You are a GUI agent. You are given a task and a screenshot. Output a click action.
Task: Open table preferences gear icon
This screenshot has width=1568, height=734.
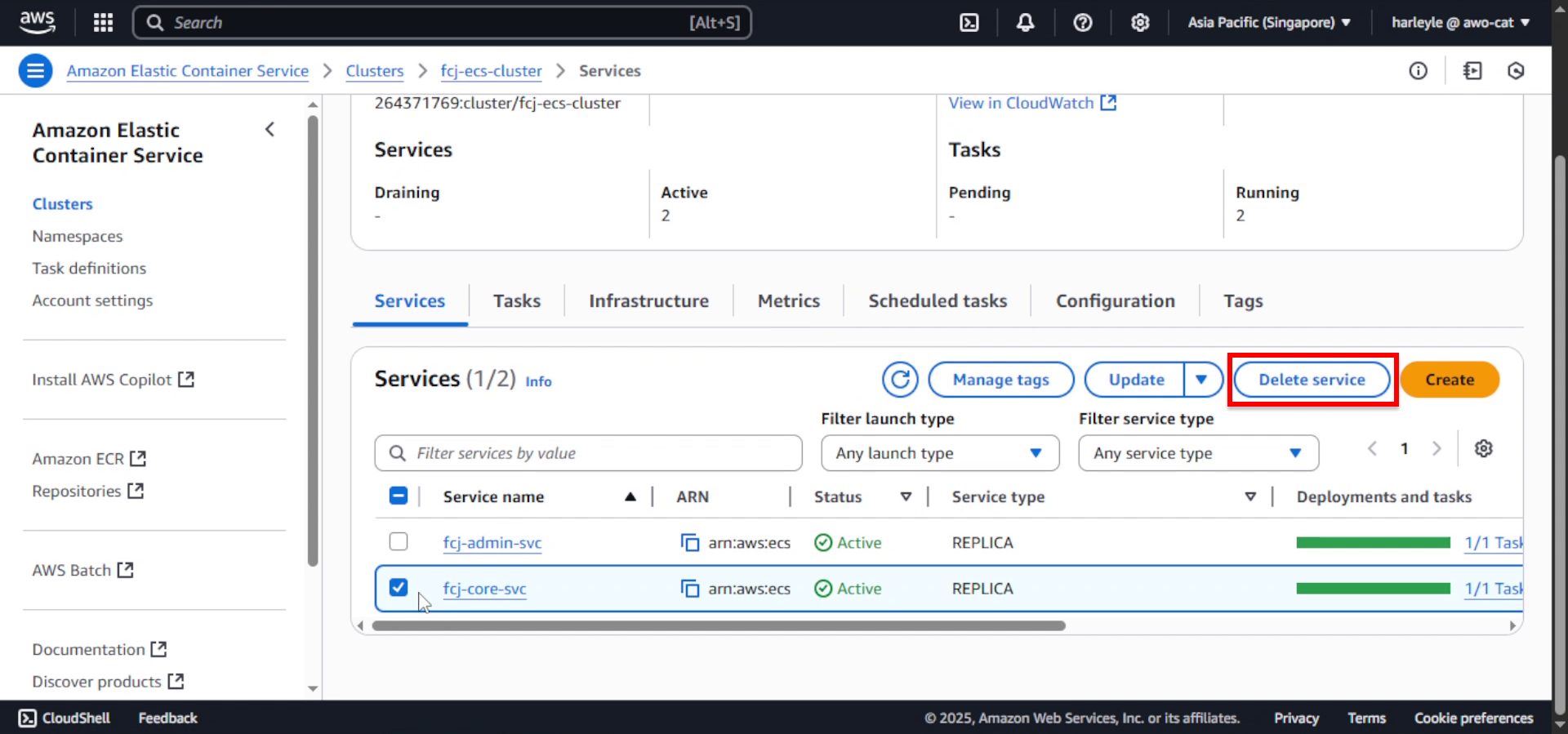click(x=1483, y=448)
